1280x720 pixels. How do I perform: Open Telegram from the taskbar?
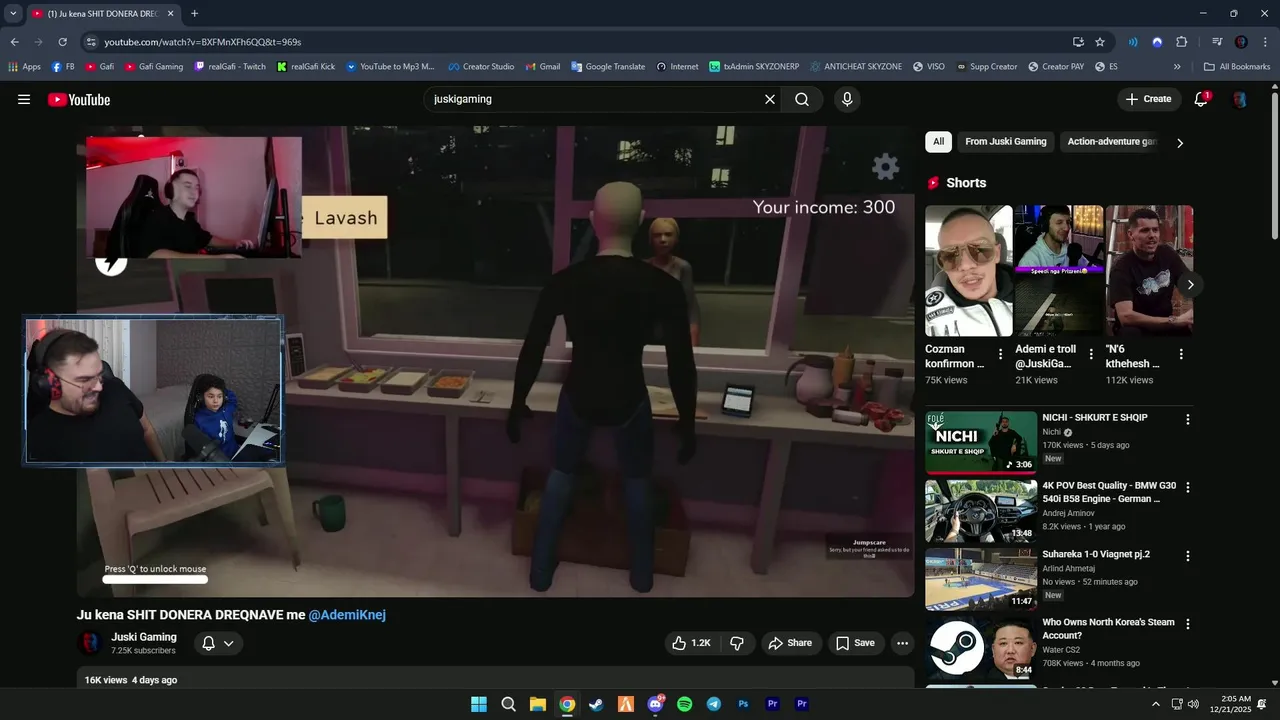(714, 704)
